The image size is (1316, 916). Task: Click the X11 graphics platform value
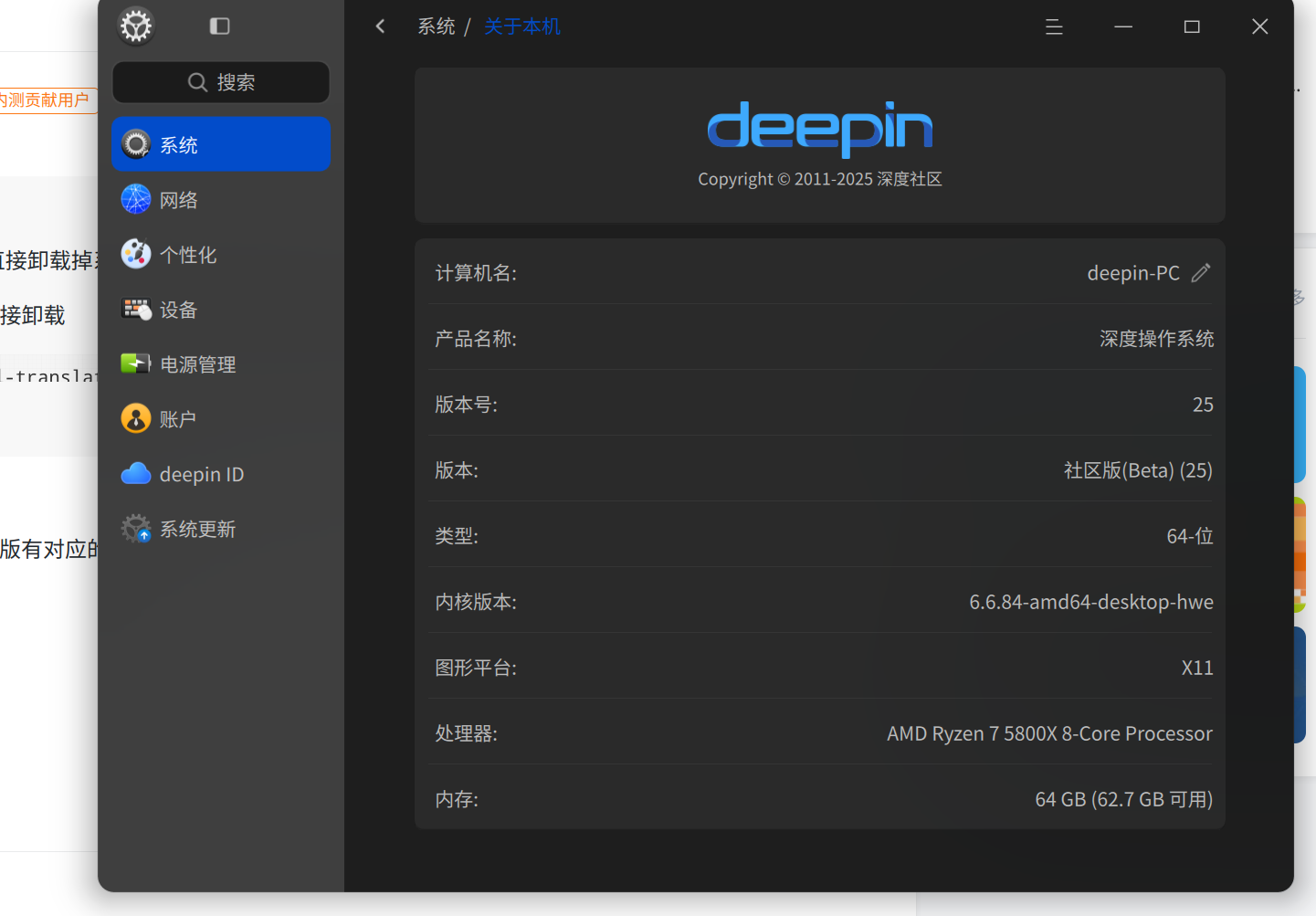coord(1197,668)
